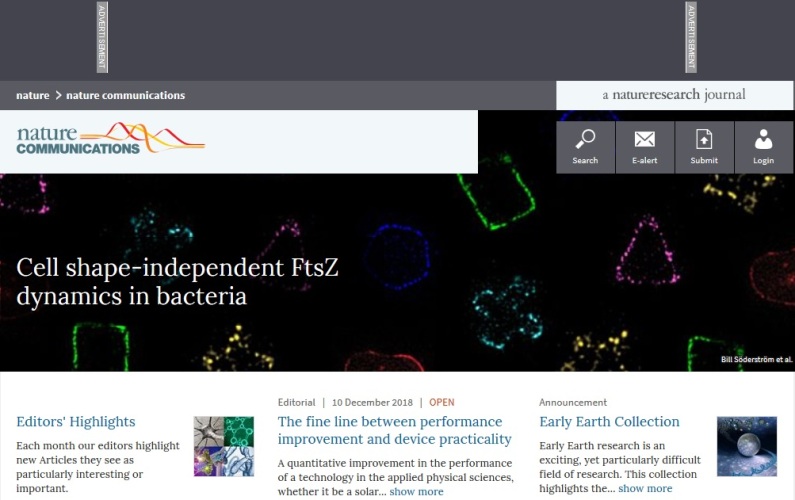The height and width of the screenshot is (500, 795).
Task: Open Editors' Highlights thumbnail image
Action: point(226,446)
